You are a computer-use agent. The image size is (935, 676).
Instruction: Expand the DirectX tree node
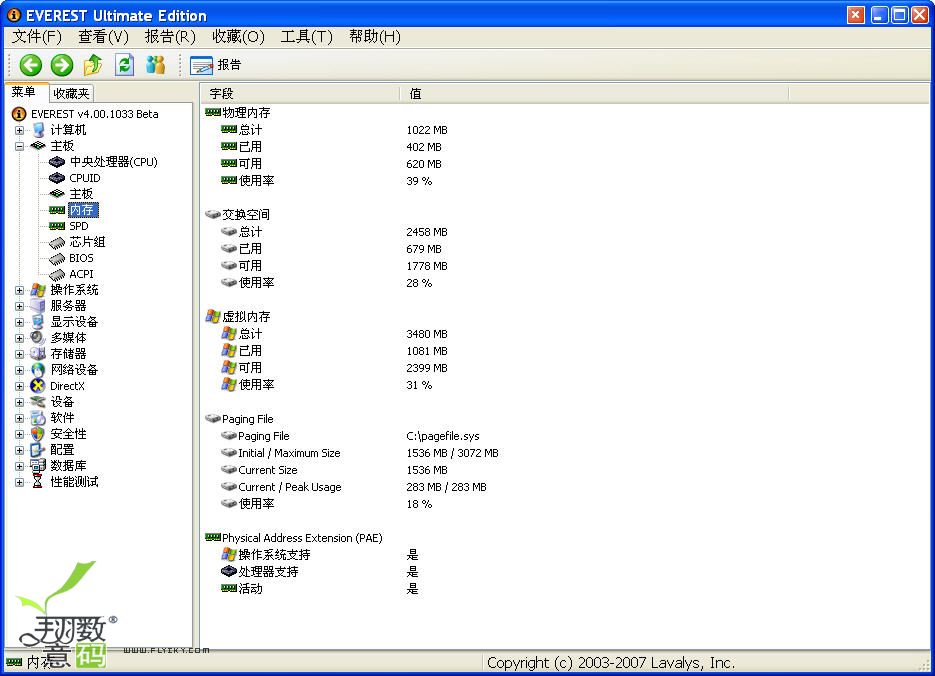[x=20, y=386]
